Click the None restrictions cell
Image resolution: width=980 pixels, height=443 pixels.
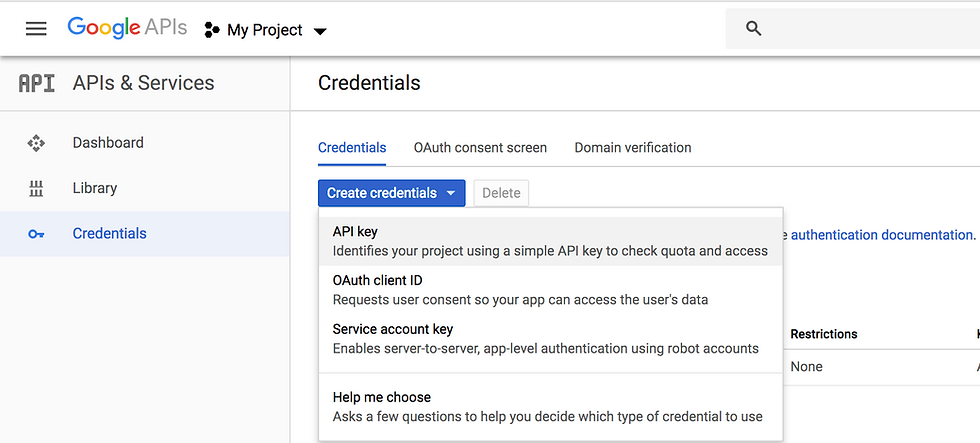[806, 367]
